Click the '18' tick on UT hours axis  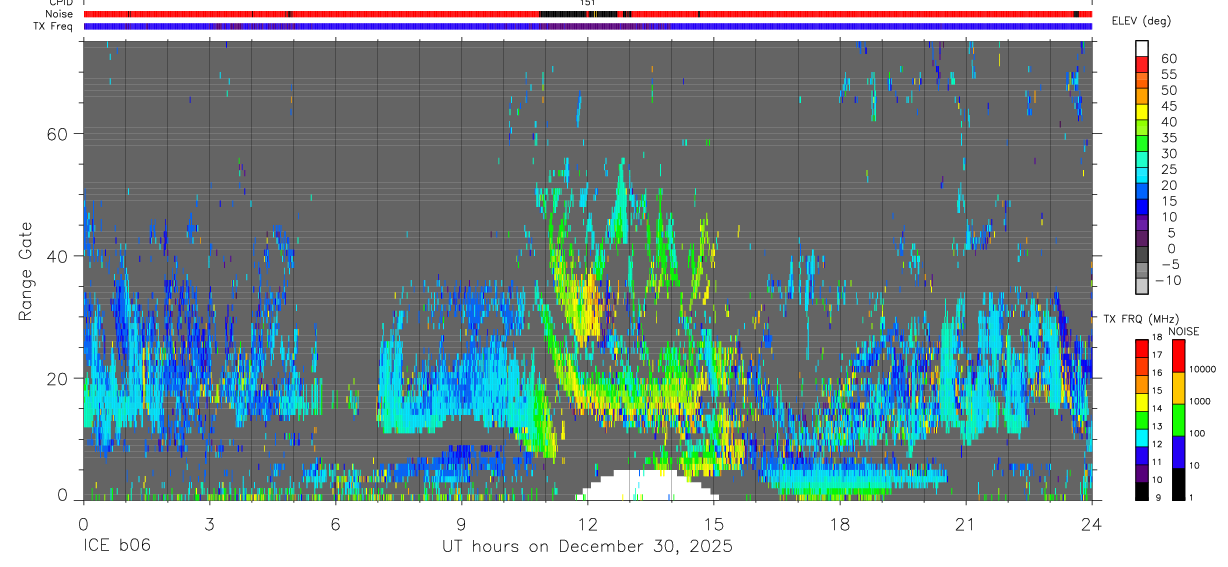839,524
